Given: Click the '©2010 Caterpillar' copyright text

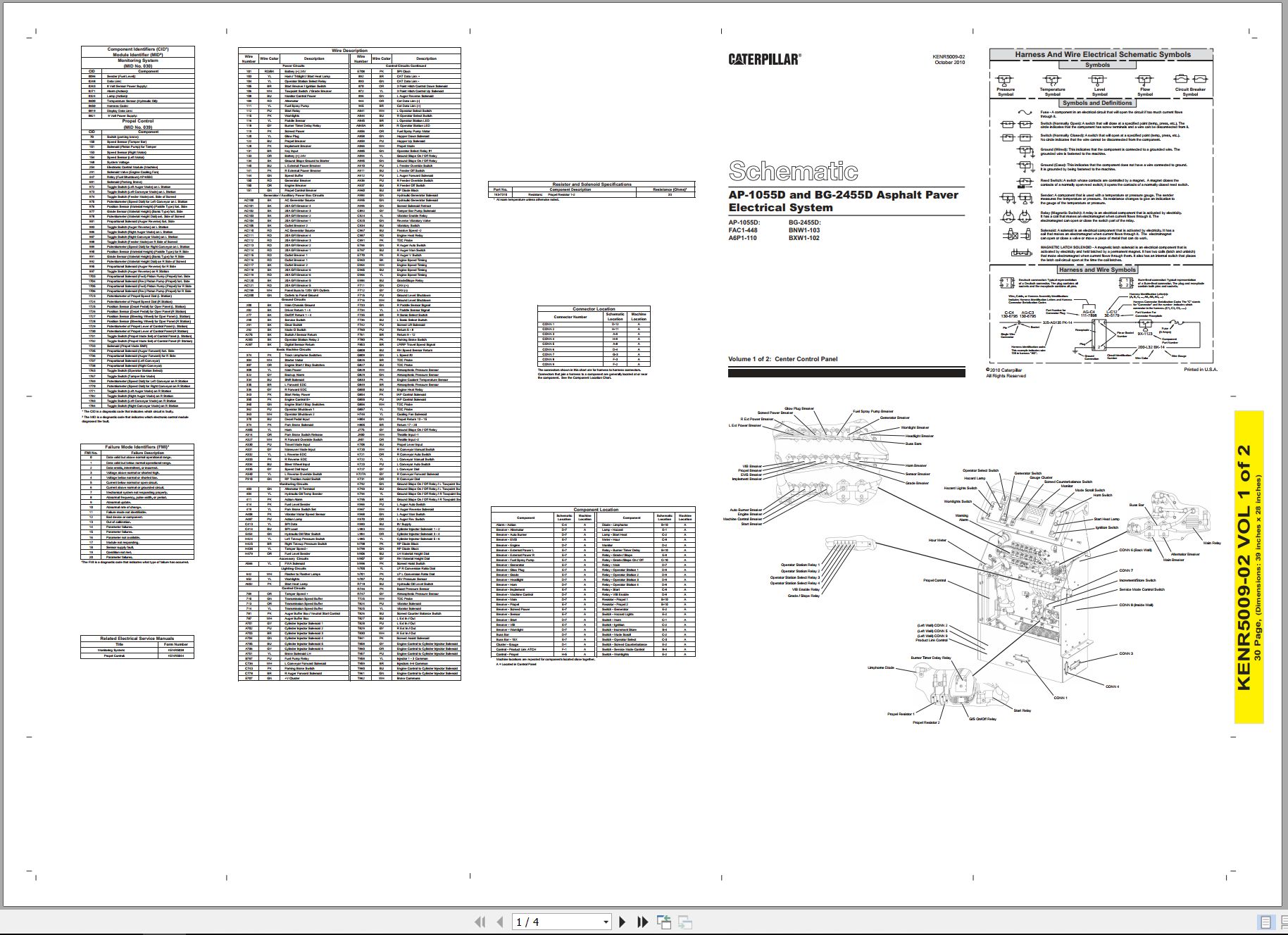Looking at the screenshot, I should (1004, 370).
